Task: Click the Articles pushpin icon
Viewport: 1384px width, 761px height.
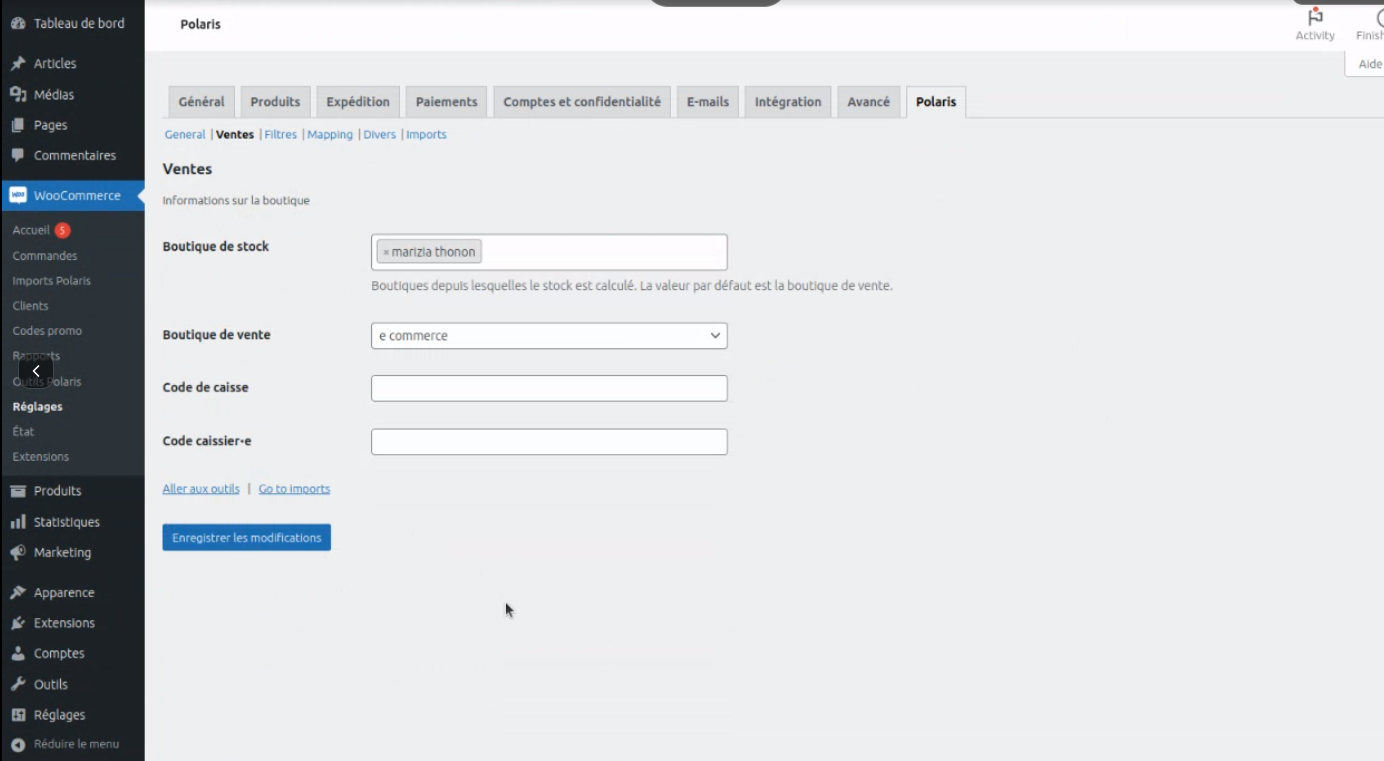Action: tap(18, 64)
